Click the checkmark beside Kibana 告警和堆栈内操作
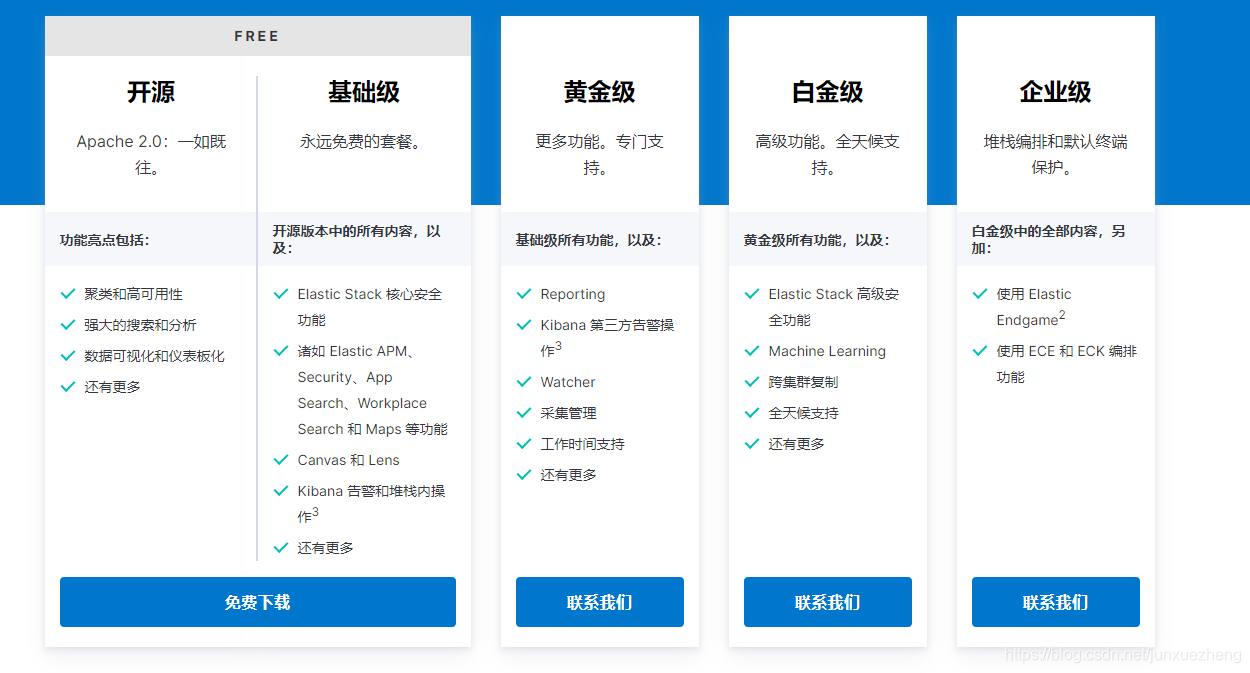The height and width of the screenshot is (673, 1250). [281, 491]
